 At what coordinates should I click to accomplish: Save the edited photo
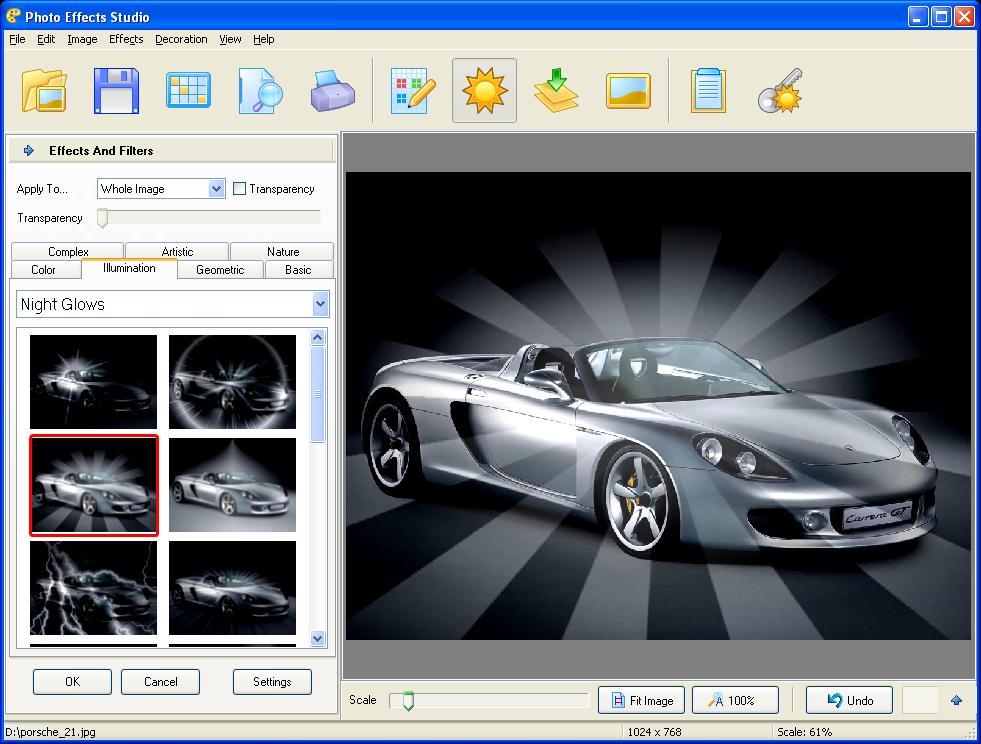click(x=116, y=90)
